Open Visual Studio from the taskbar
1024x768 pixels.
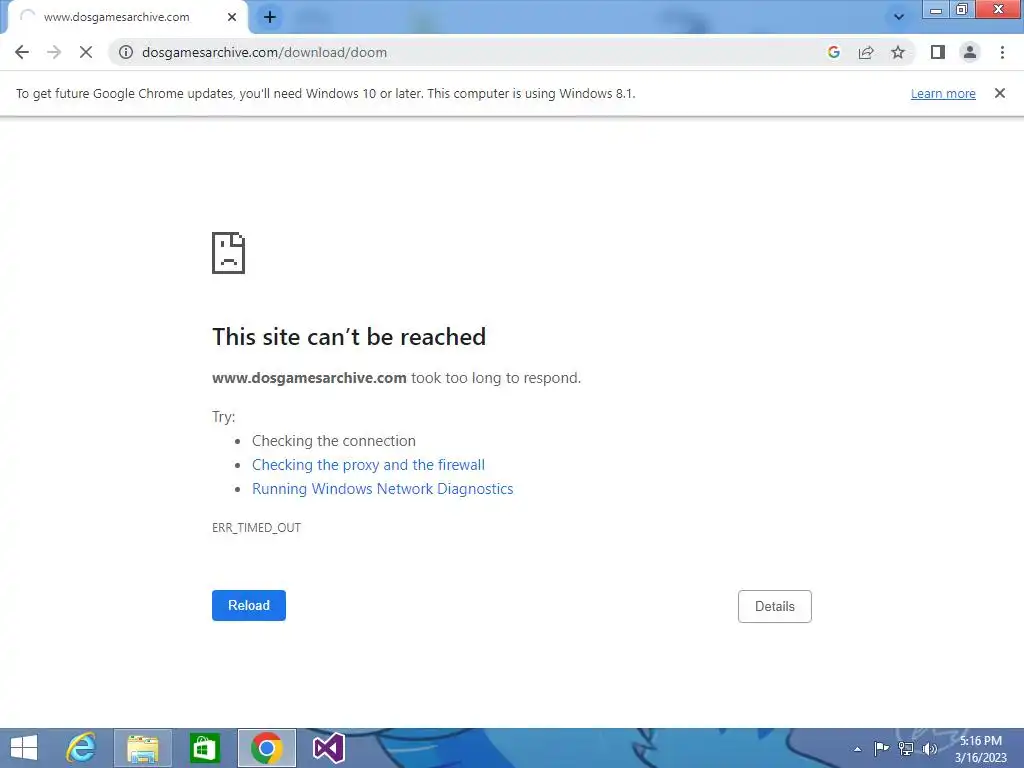click(x=328, y=748)
